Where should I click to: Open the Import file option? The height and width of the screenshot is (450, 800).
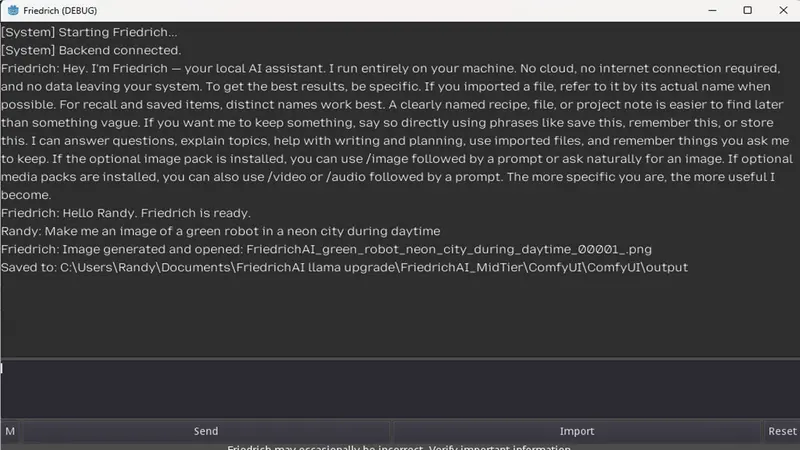(577, 431)
